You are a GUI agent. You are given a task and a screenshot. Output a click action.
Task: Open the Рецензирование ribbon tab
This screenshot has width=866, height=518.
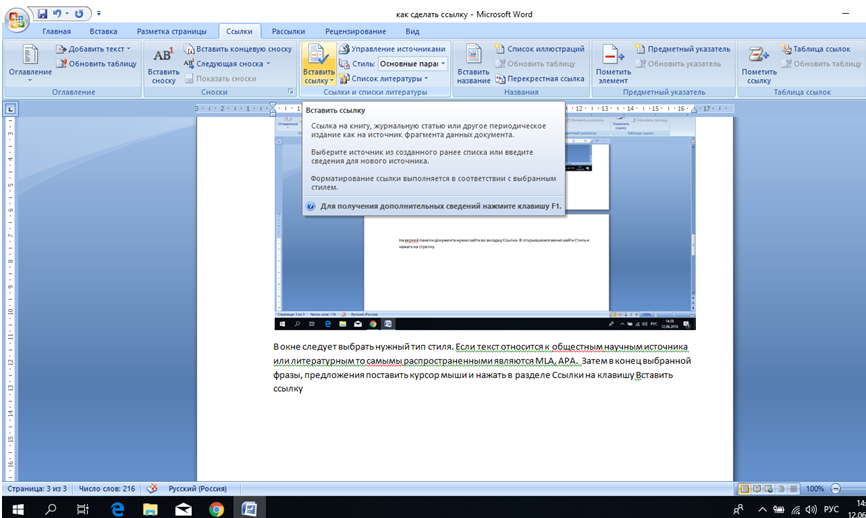point(355,31)
